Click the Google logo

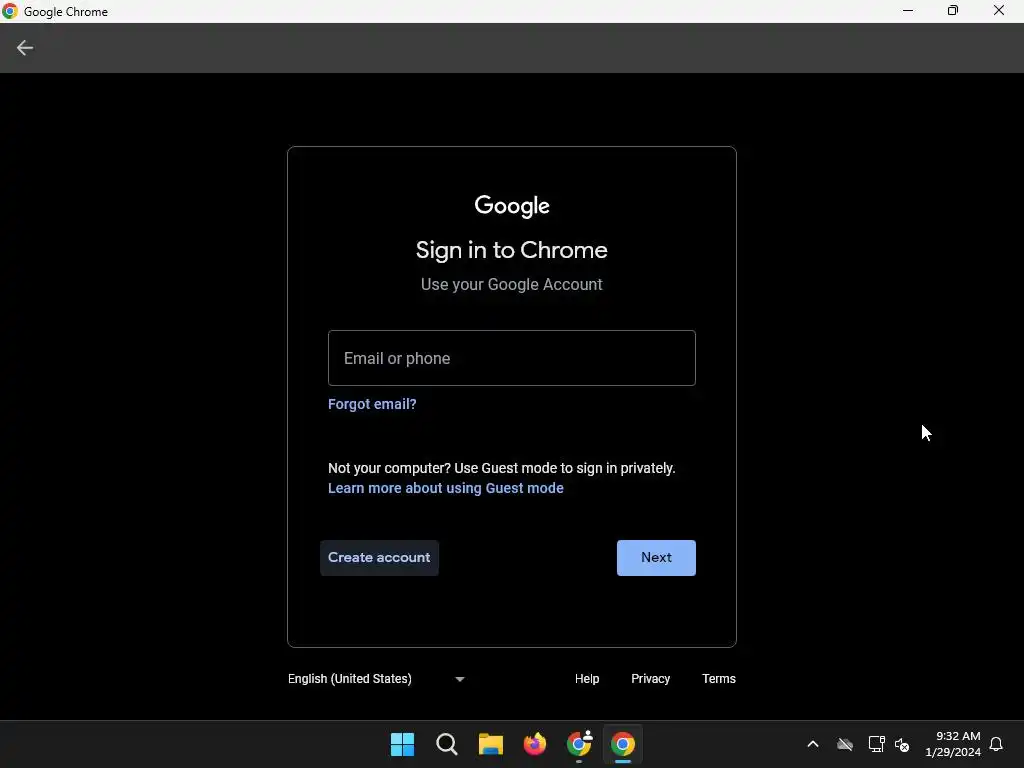[511, 206]
